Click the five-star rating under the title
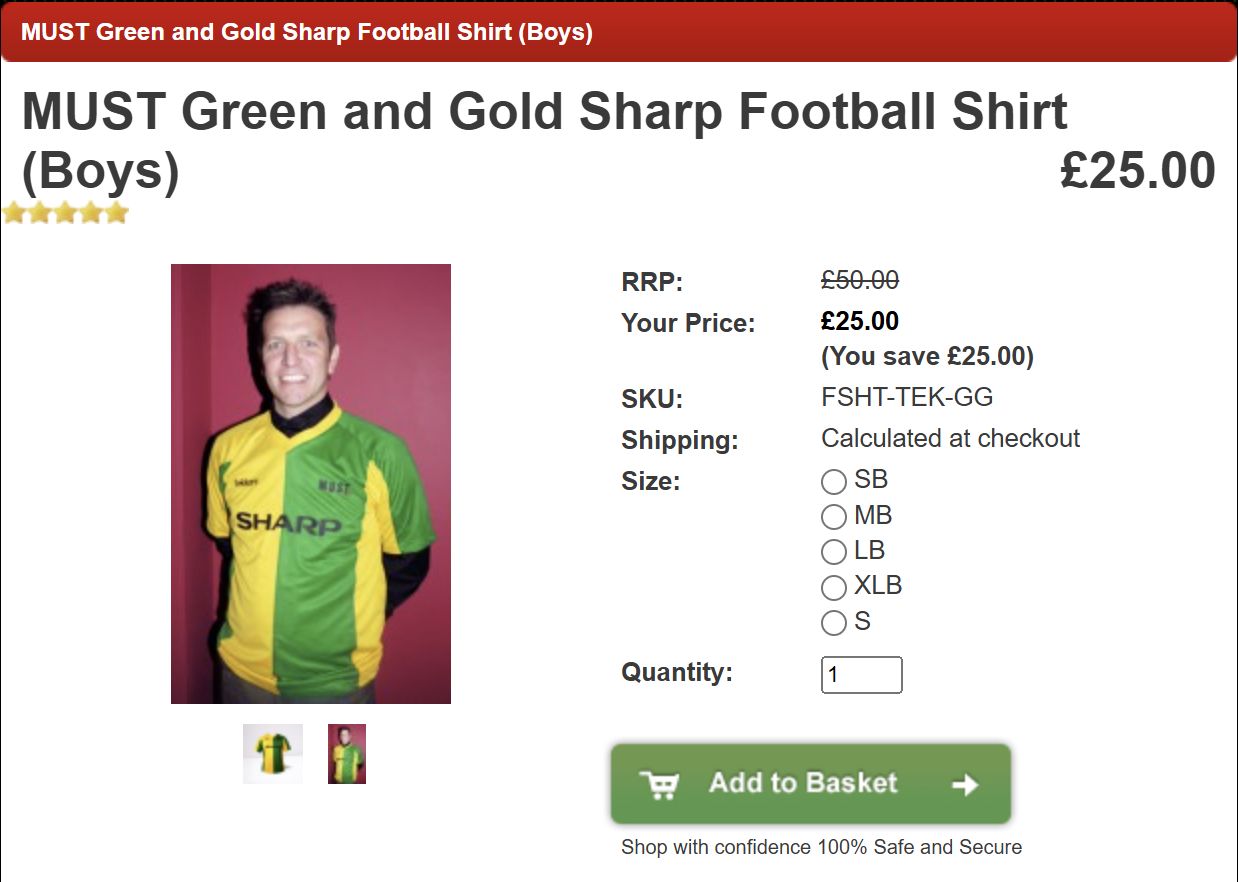Image resolution: width=1238 pixels, height=882 pixels. tap(66, 213)
